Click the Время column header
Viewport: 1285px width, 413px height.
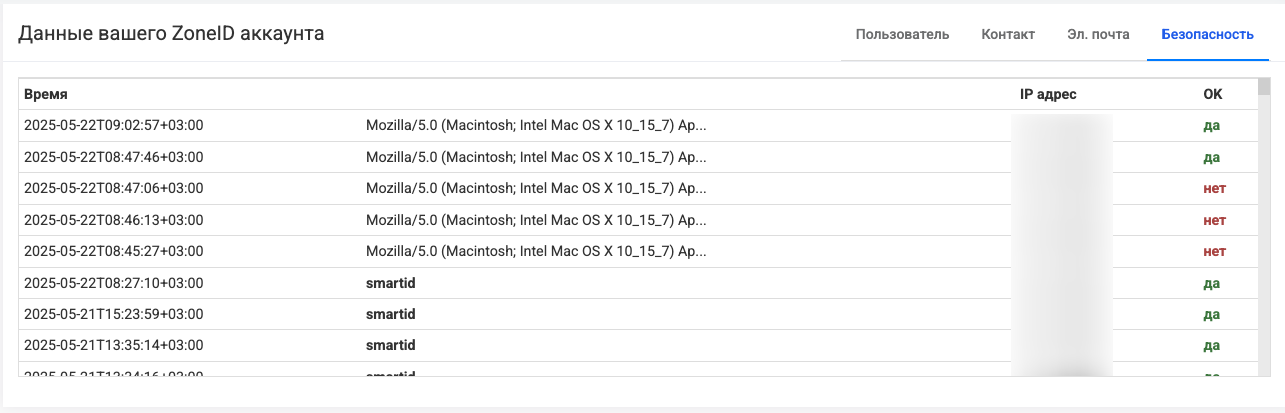tap(46, 94)
